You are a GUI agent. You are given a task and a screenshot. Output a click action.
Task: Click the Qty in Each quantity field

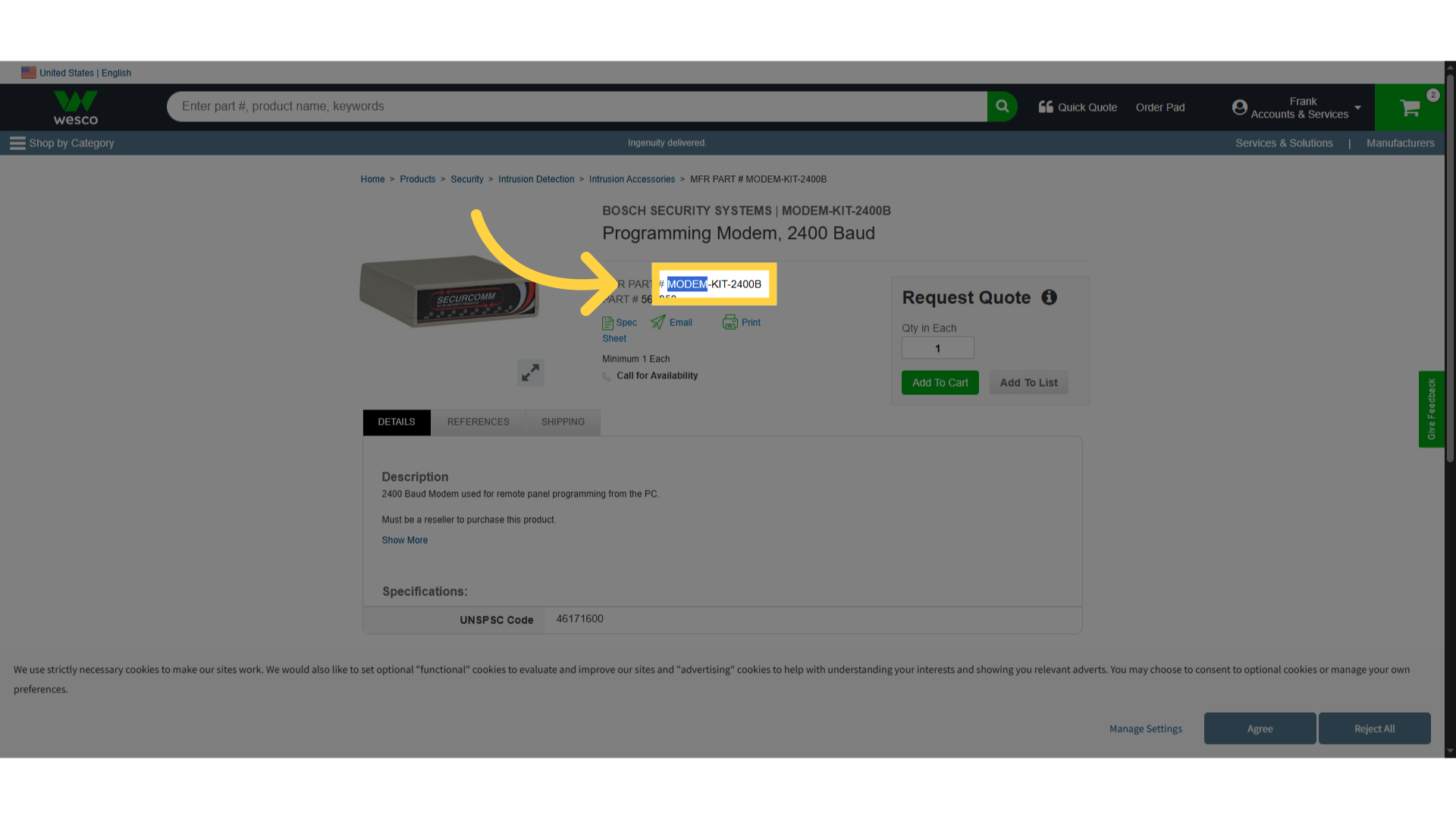tap(937, 349)
